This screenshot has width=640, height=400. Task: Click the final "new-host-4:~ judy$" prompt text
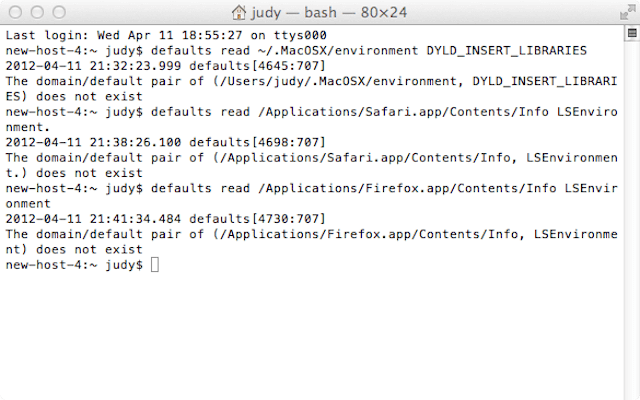[x=74, y=265]
